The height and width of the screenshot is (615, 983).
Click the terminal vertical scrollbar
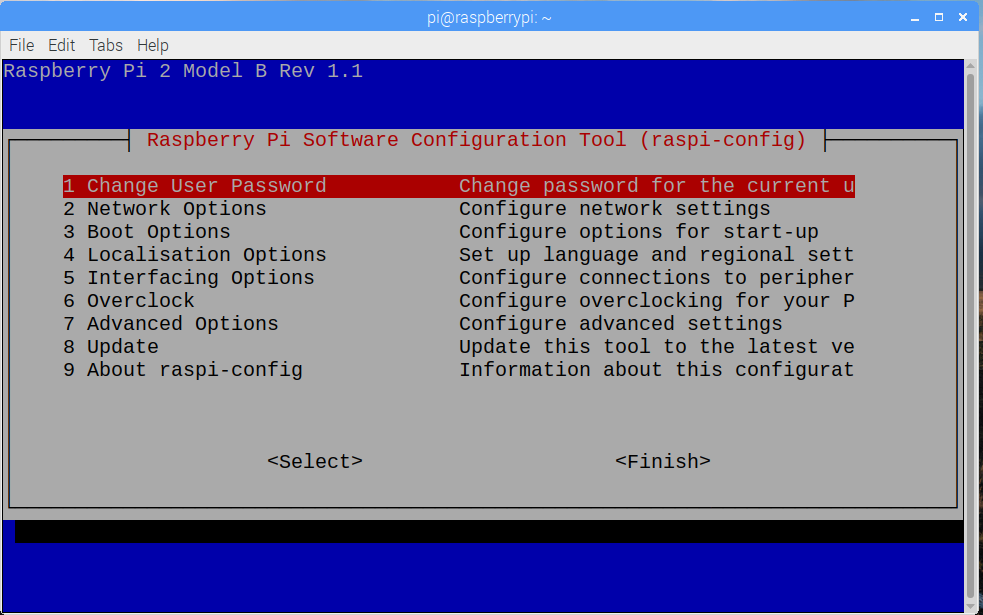tap(970, 335)
